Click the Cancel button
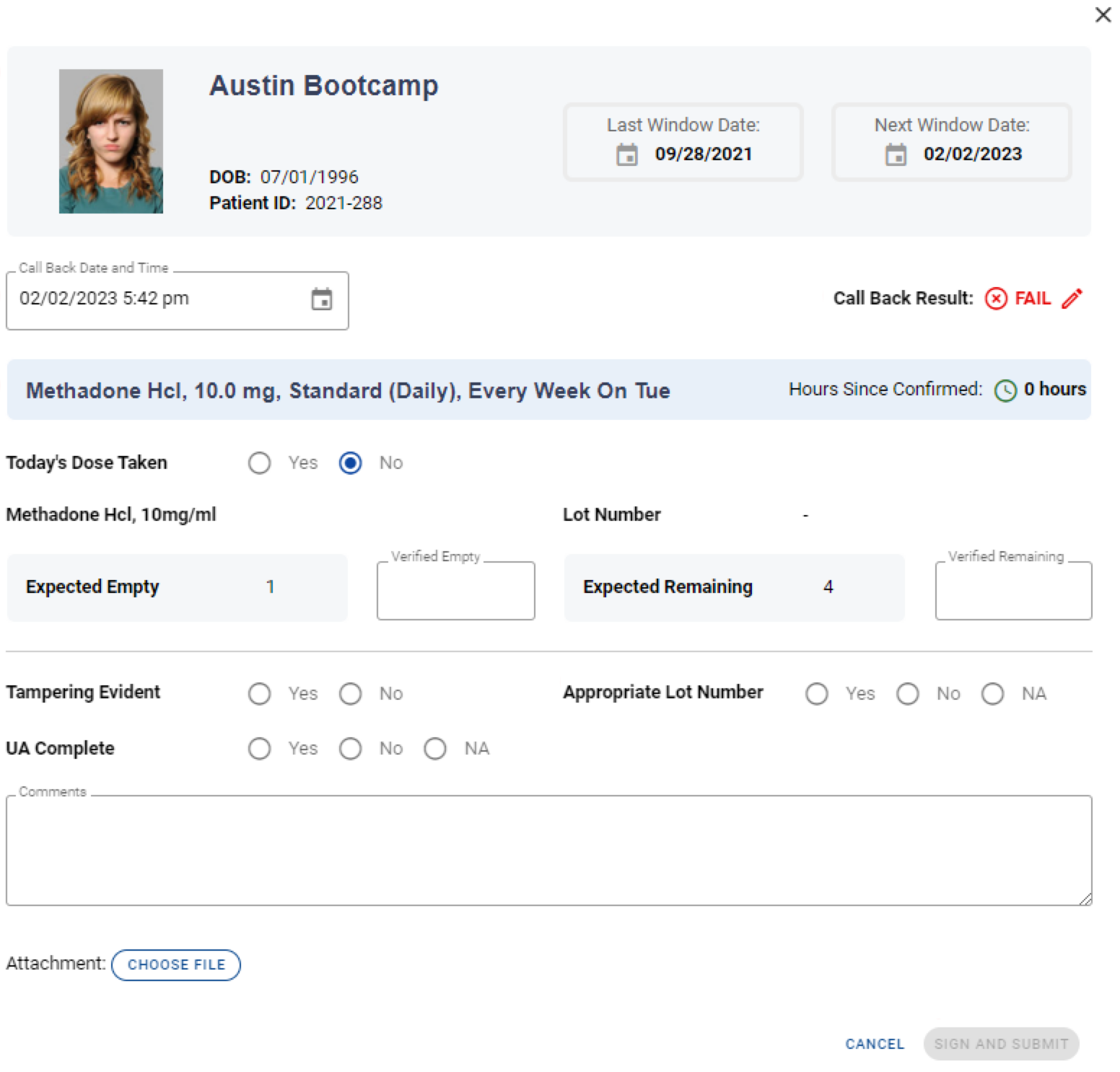The width and height of the screenshot is (1120, 1072). [874, 1044]
